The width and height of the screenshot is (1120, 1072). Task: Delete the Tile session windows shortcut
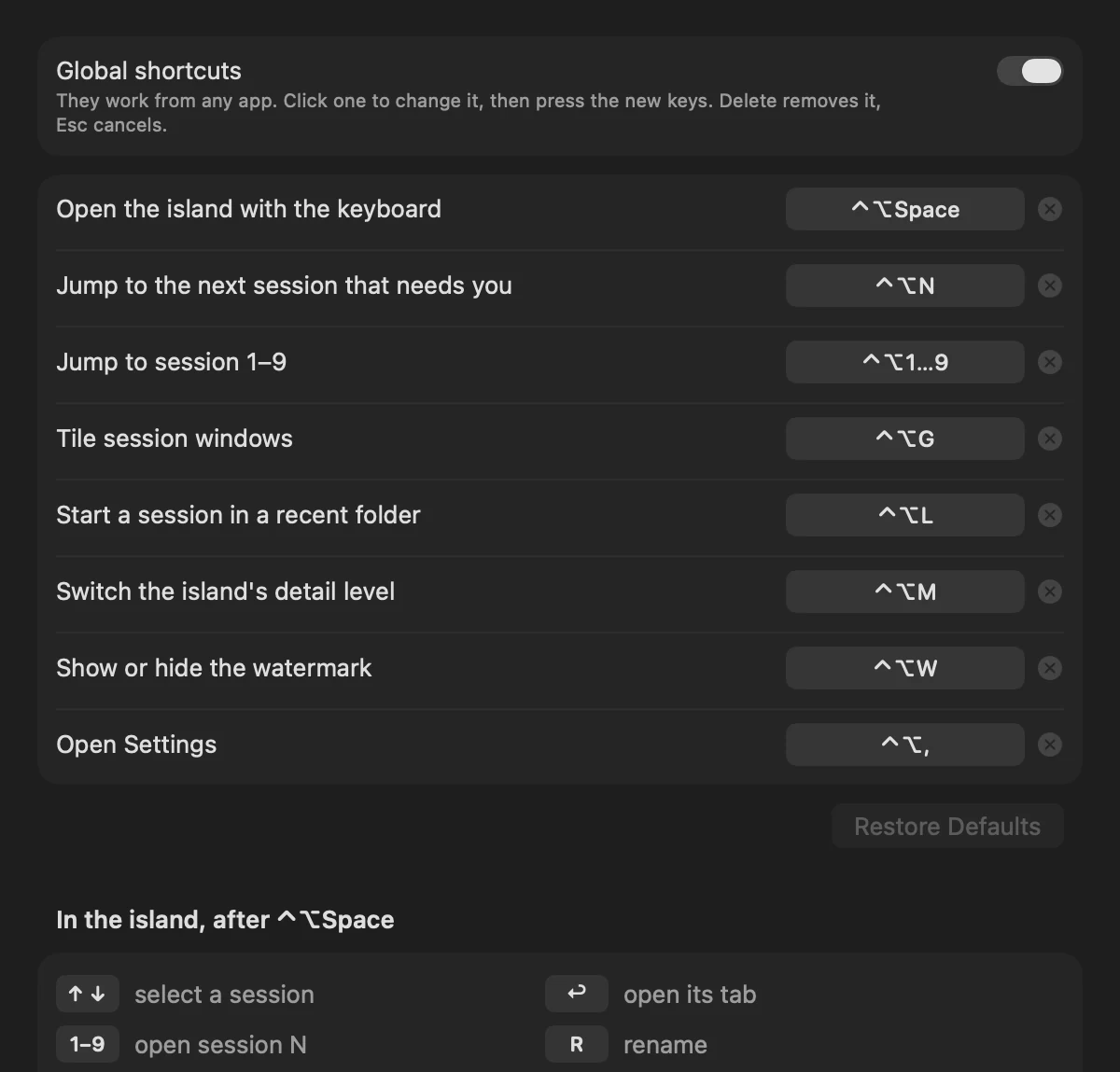coord(1050,439)
